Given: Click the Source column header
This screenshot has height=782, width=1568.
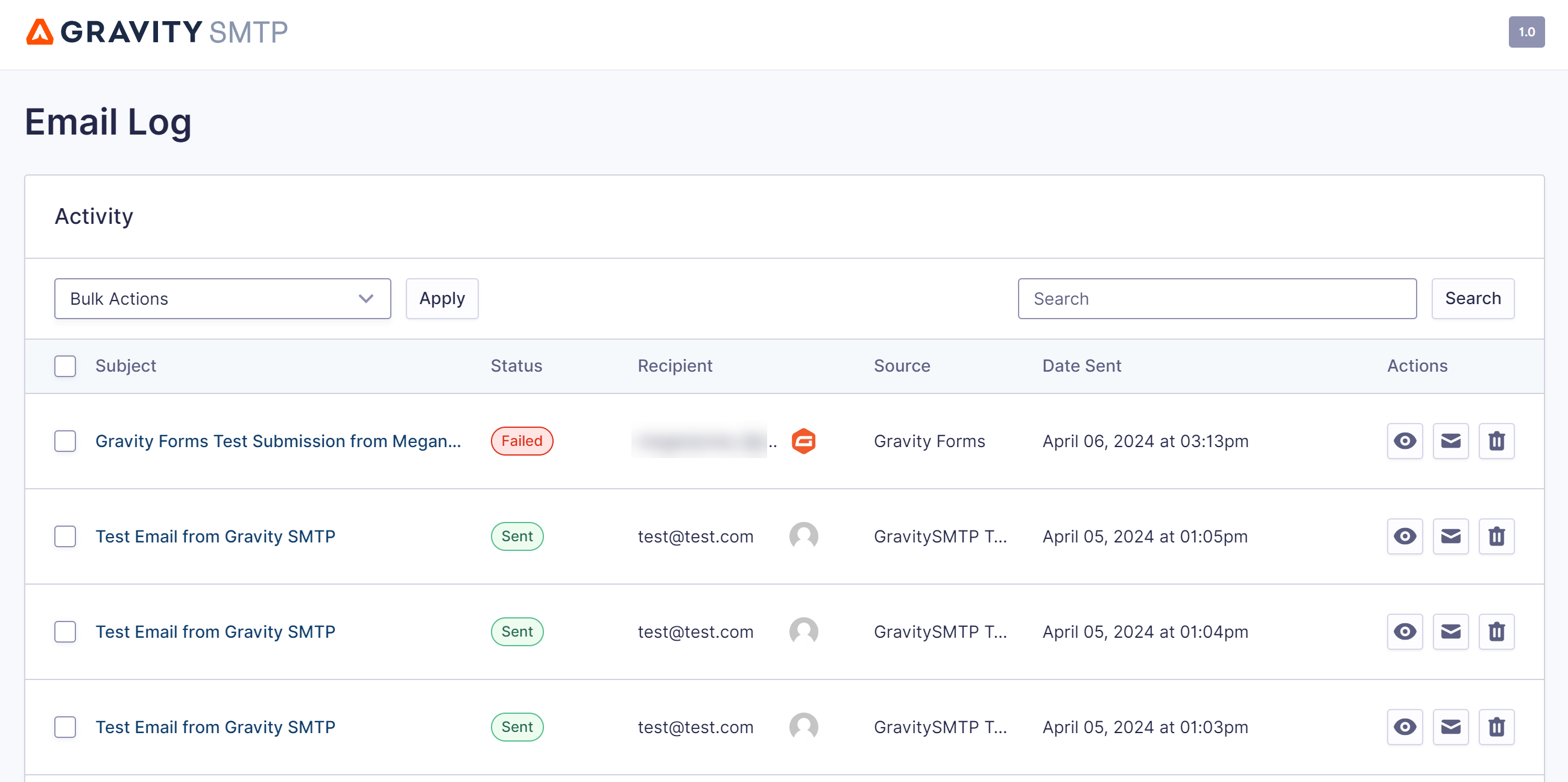Looking at the screenshot, I should pos(902,366).
